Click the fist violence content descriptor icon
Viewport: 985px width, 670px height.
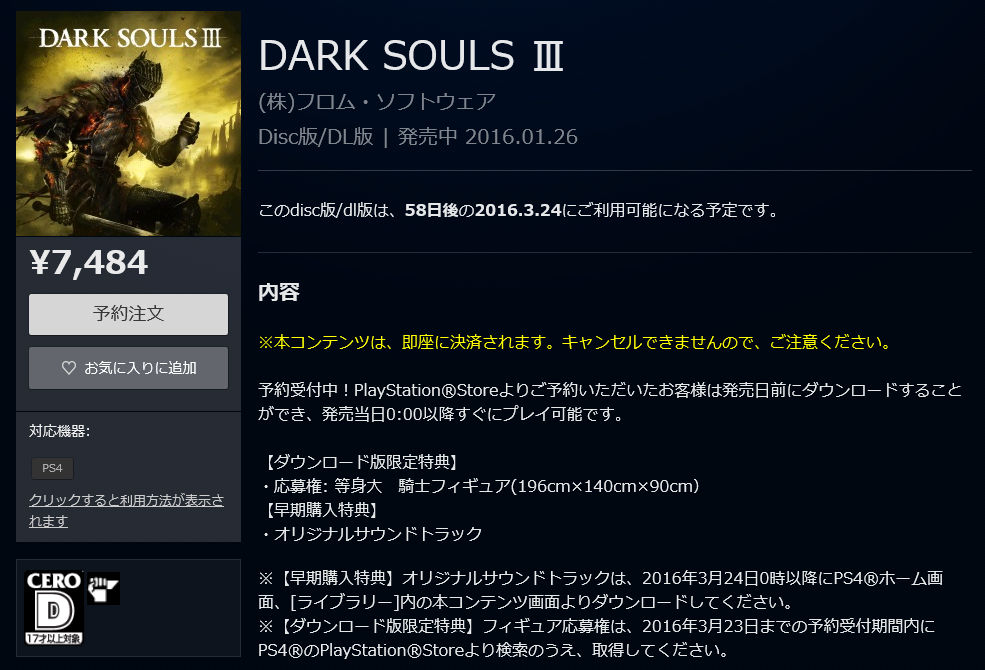[103, 588]
